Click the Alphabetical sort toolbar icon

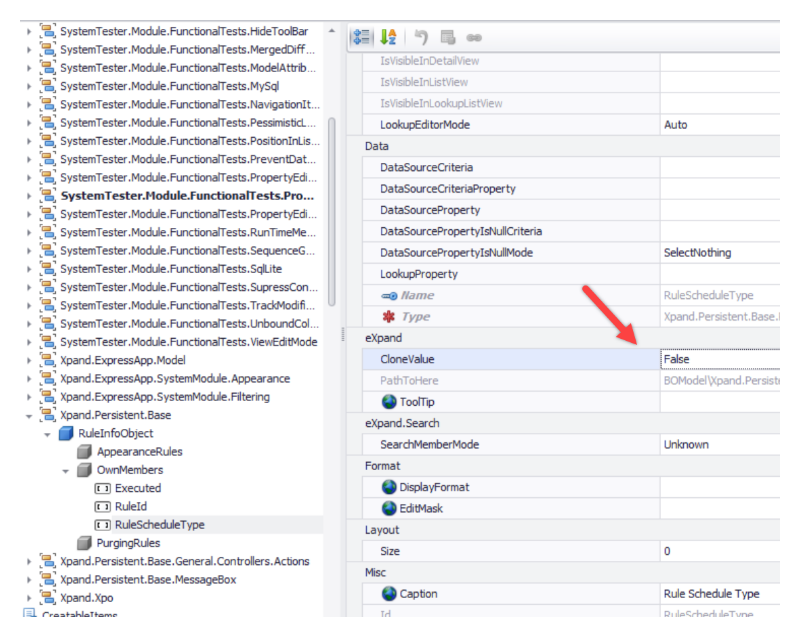[388, 37]
